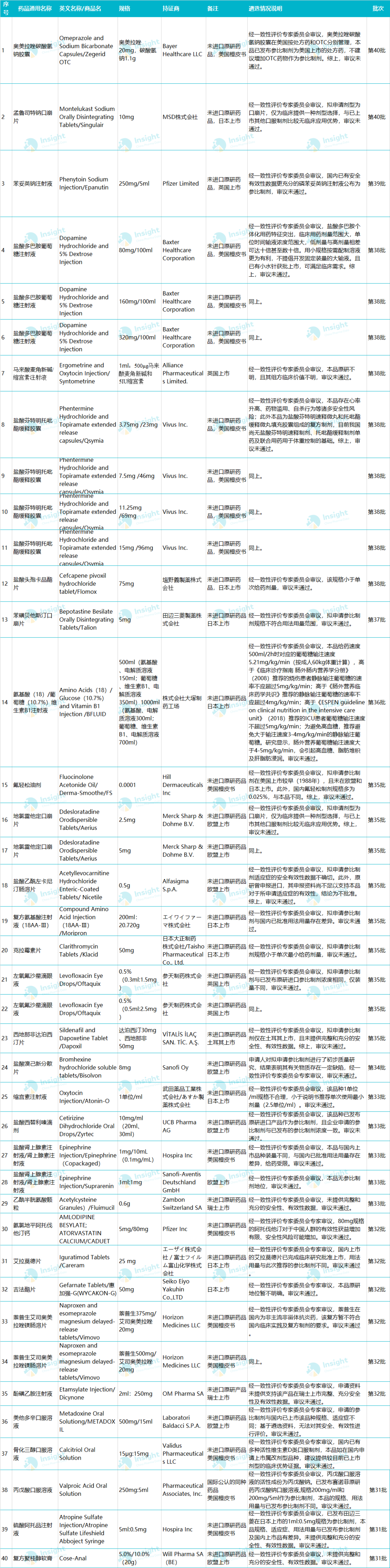Screen dimensions: 390x1568
Task: Click the 田辺三菱製薬株式会社 holder cell
Action: 182,620
